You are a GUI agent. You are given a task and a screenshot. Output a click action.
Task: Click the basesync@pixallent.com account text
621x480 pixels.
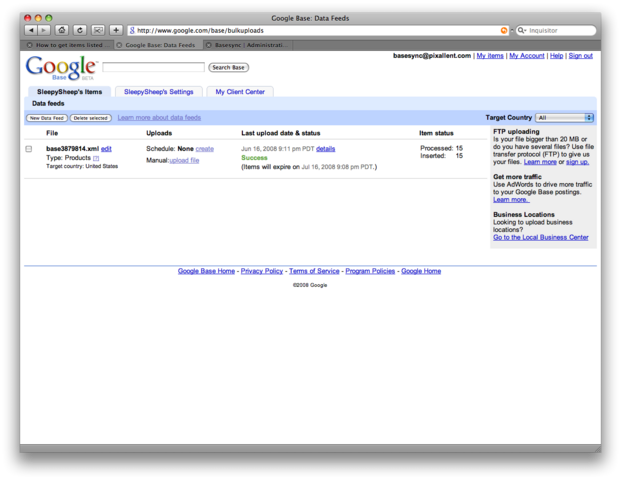coord(432,56)
